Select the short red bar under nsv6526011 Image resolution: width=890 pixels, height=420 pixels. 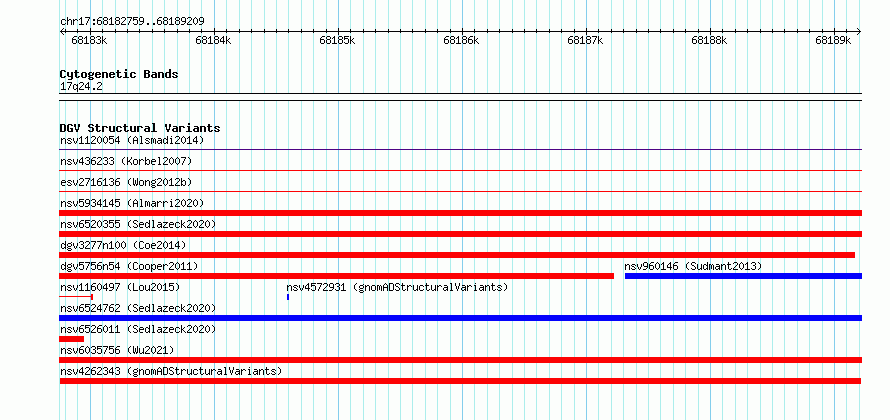tap(72, 339)
